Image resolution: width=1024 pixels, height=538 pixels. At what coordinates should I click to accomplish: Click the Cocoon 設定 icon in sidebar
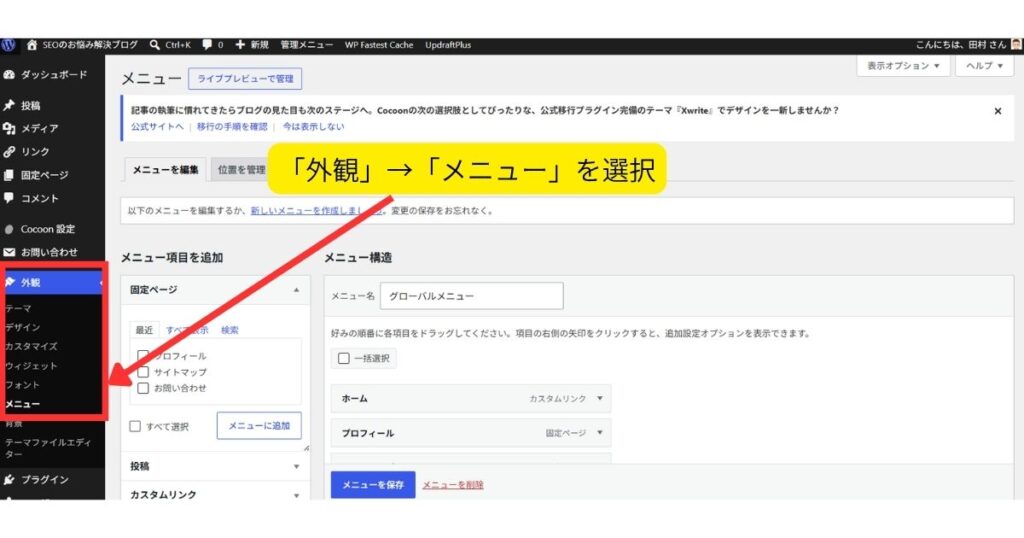point(9,229)
